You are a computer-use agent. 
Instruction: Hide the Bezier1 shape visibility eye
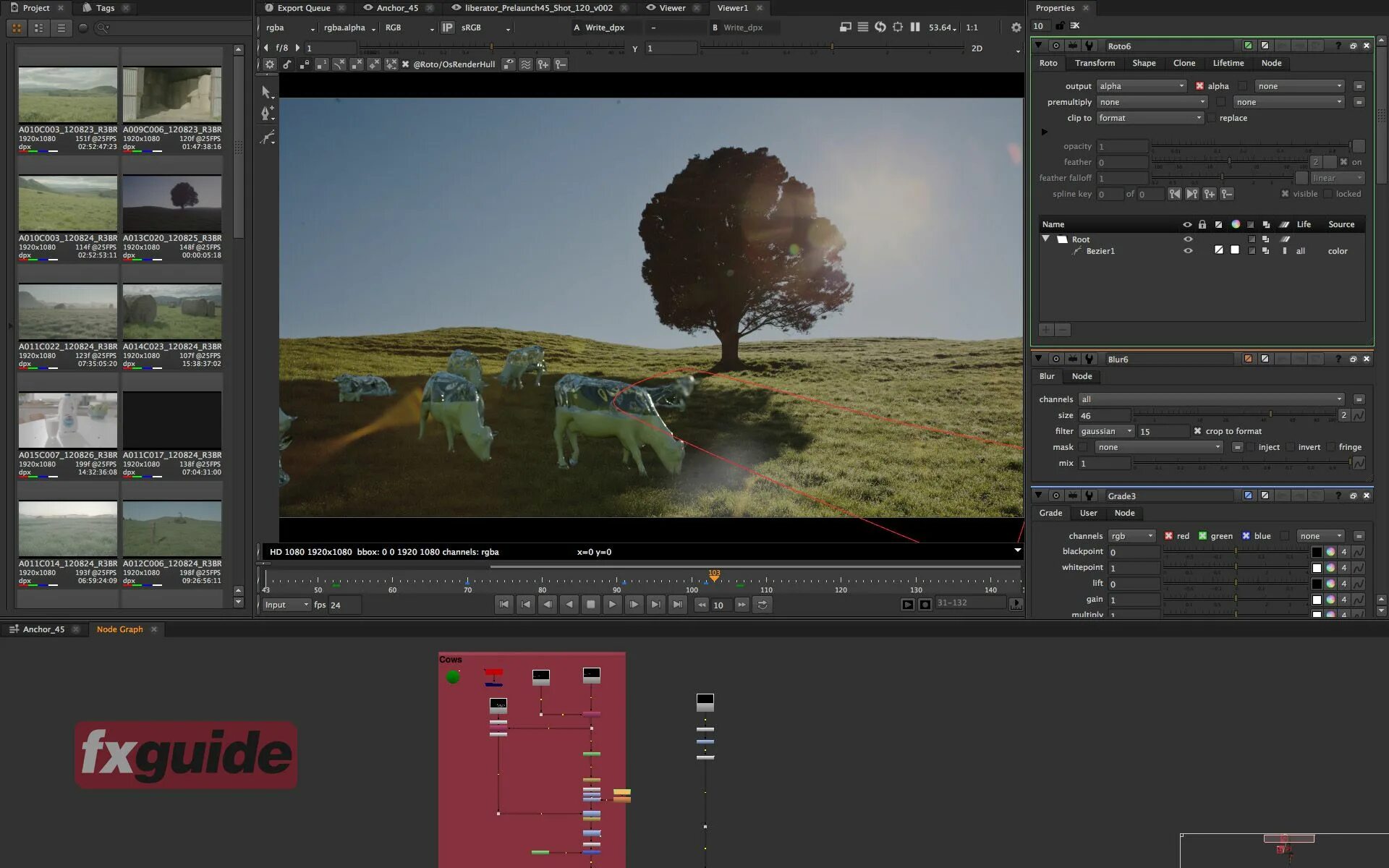click(1187, 251)
